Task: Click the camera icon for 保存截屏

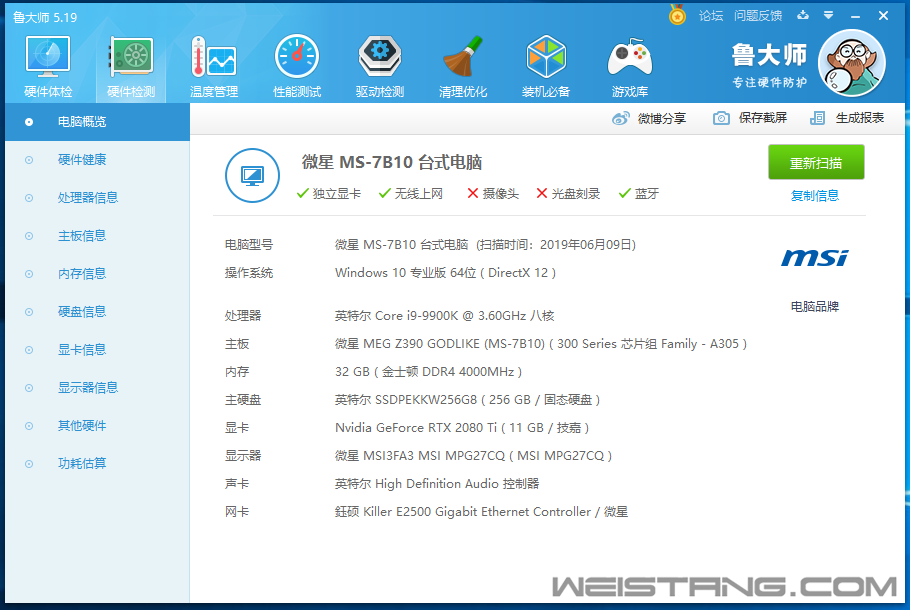Action: (x=721, y=118)
